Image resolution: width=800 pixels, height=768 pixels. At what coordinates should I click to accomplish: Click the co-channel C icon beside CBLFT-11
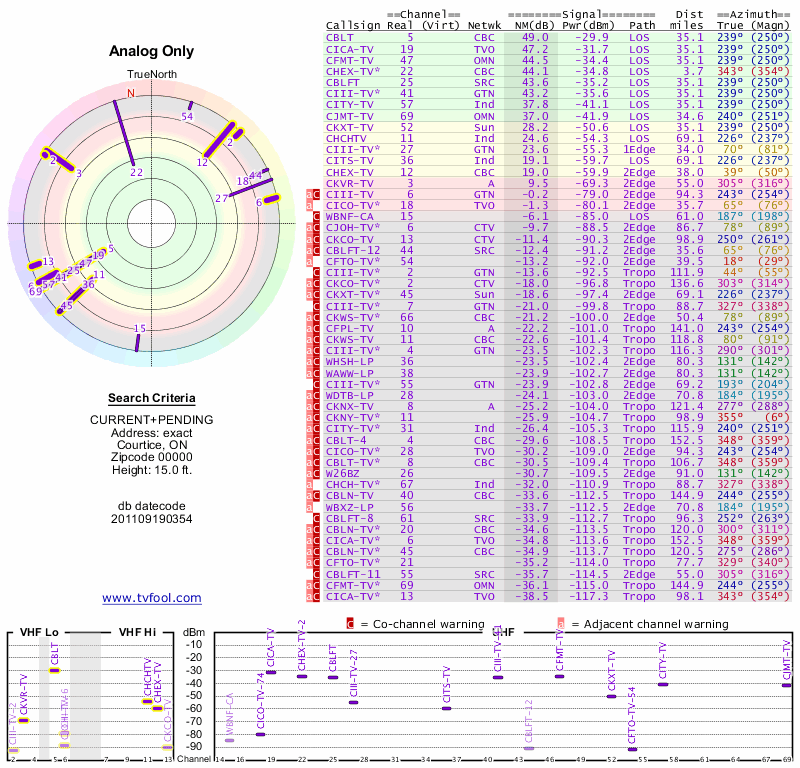(316, 574)
